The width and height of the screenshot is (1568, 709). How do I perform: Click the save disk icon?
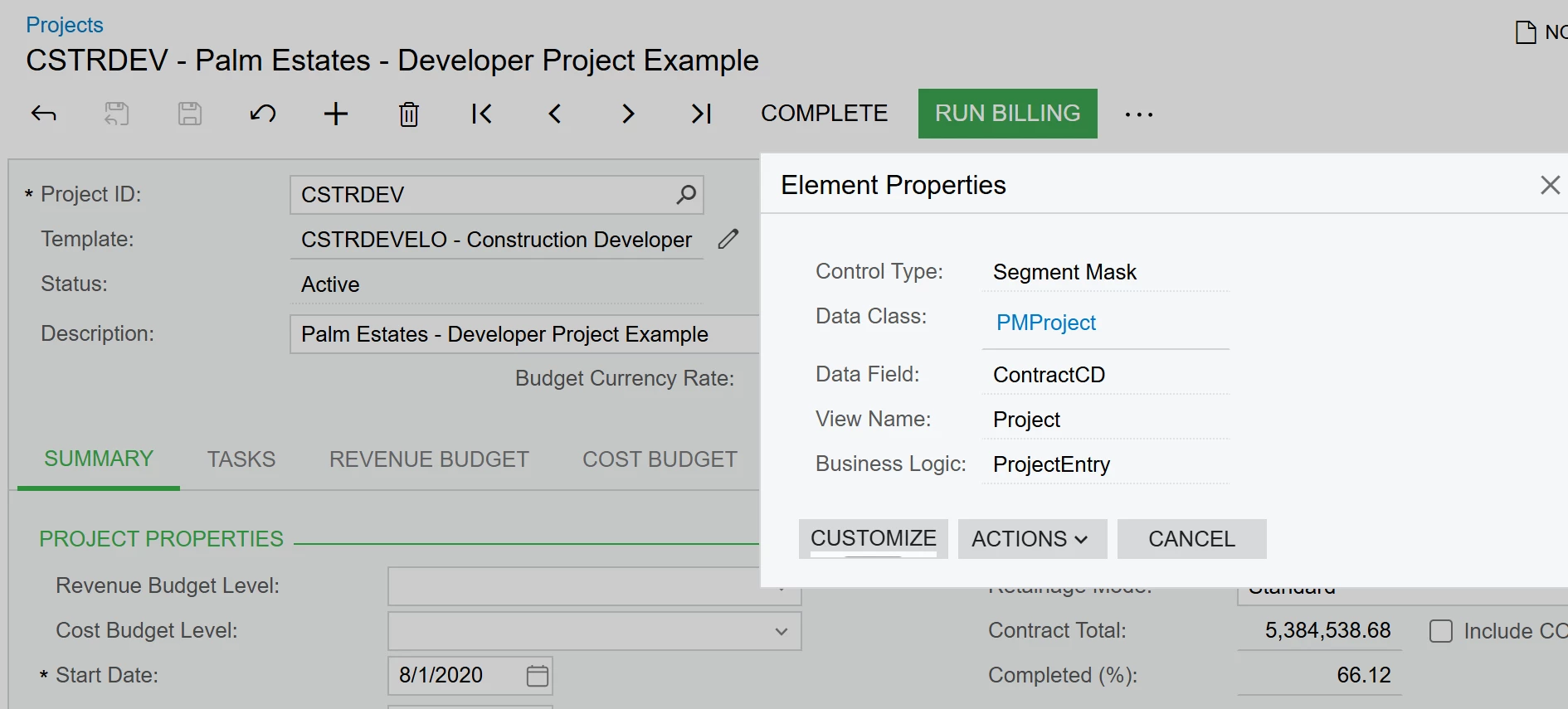click(x=190, y=114)
